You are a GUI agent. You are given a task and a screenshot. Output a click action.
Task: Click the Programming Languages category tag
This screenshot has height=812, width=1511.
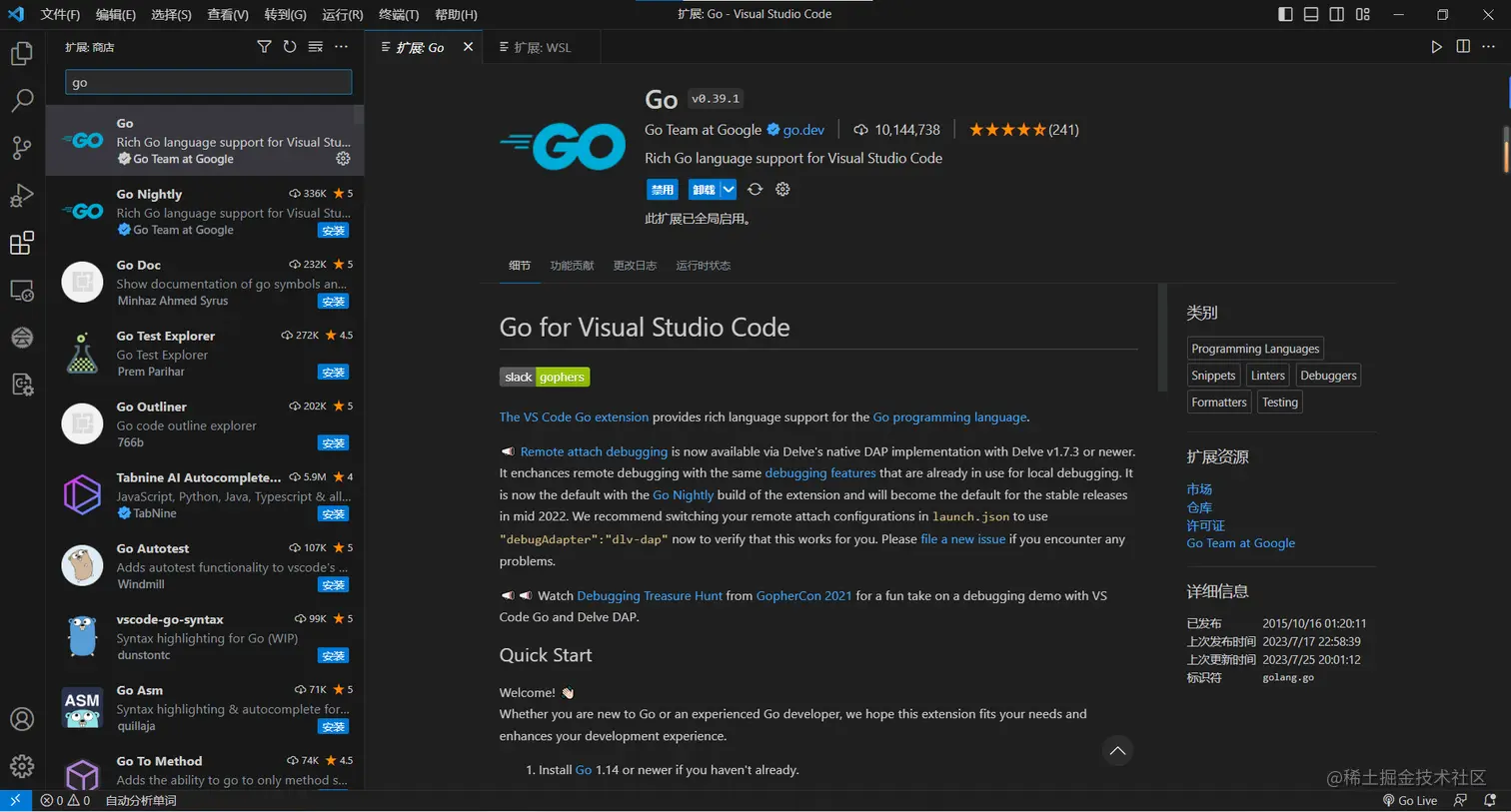click(1255, 349)
